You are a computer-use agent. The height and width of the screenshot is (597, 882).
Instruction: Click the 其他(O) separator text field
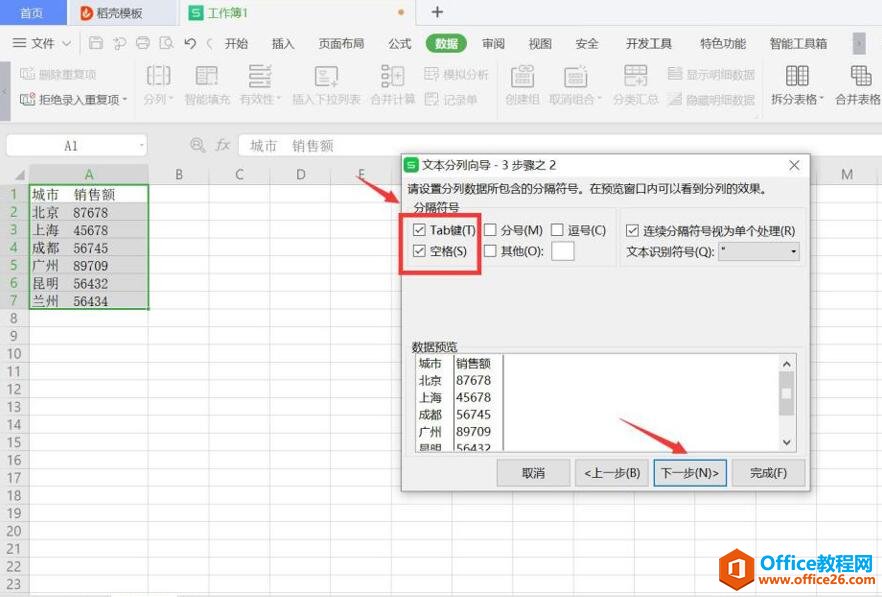pyautogui.click(x=562, y=251)
